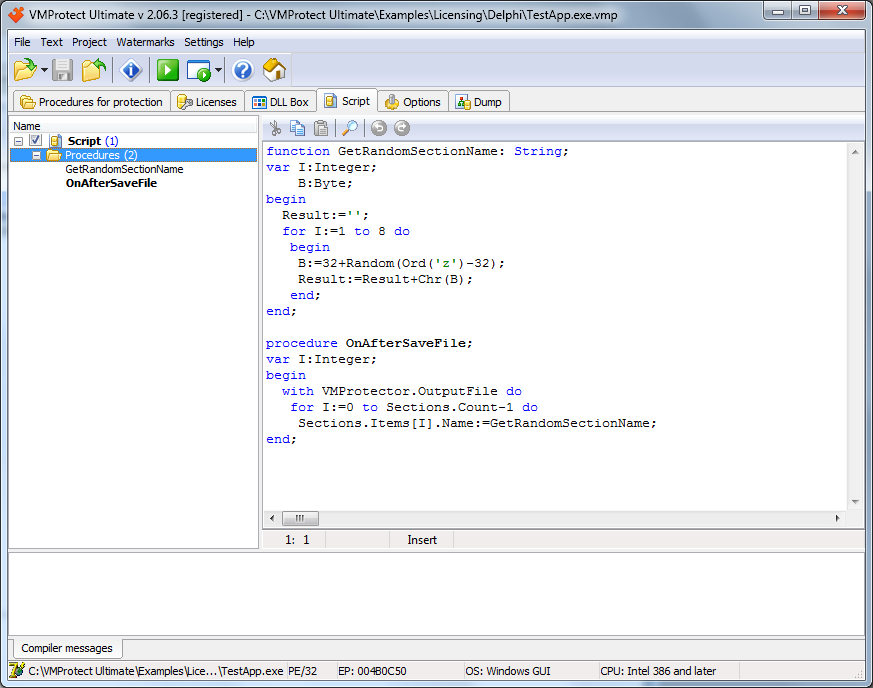Viewport: 873px width, 688px height.
Task: Click the 1: 1 cursor position indicator
Action: [297, 540]
